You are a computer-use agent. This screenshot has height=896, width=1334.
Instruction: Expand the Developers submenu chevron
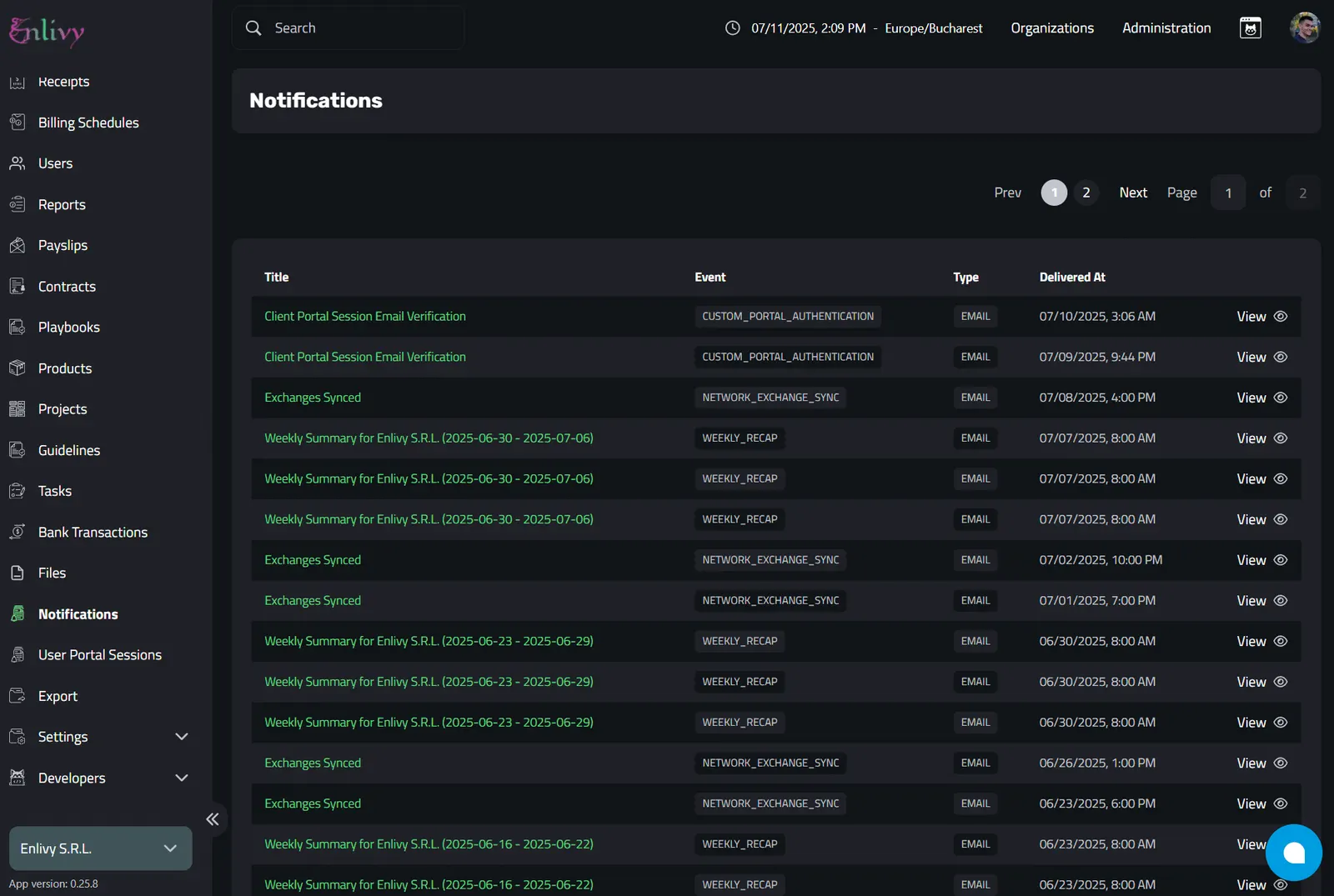182,778
